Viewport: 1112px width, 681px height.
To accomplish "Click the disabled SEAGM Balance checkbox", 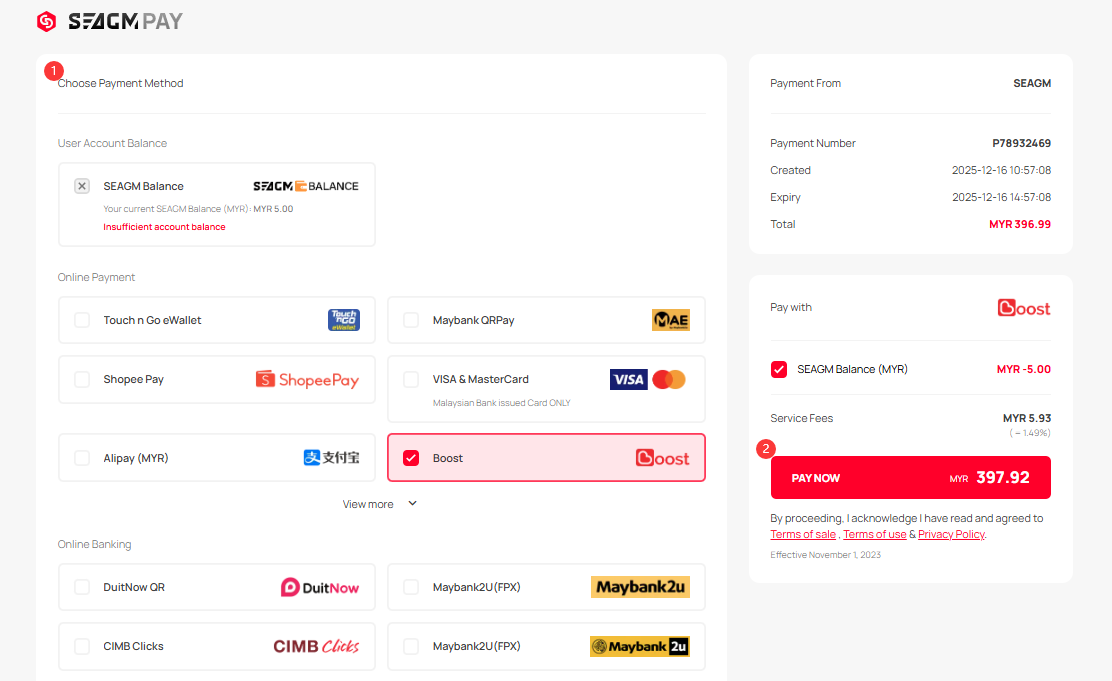I will [x=82, y=186].
